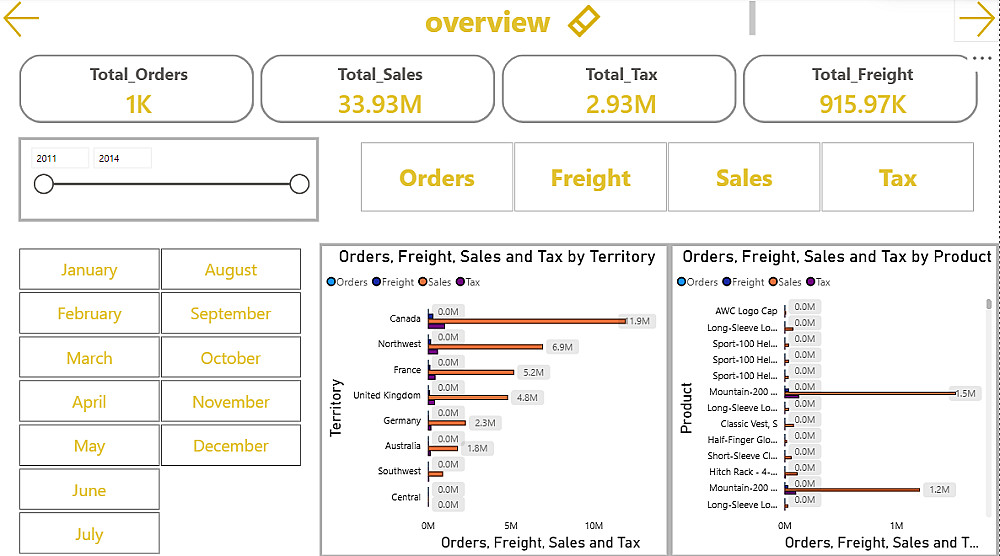
Task: Click the left handle of year slider
Action: coord(44,184)
